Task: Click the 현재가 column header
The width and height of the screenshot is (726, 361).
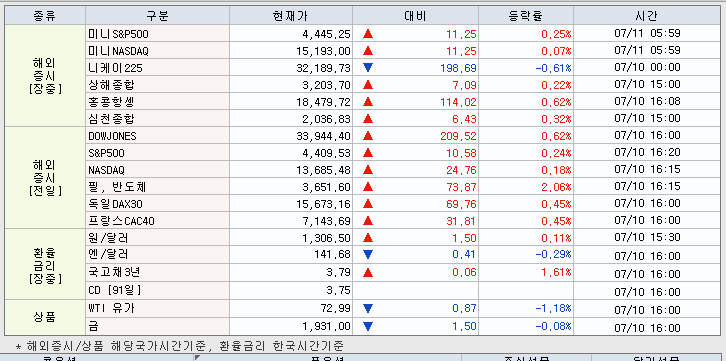Action: (x=291, y=16)
